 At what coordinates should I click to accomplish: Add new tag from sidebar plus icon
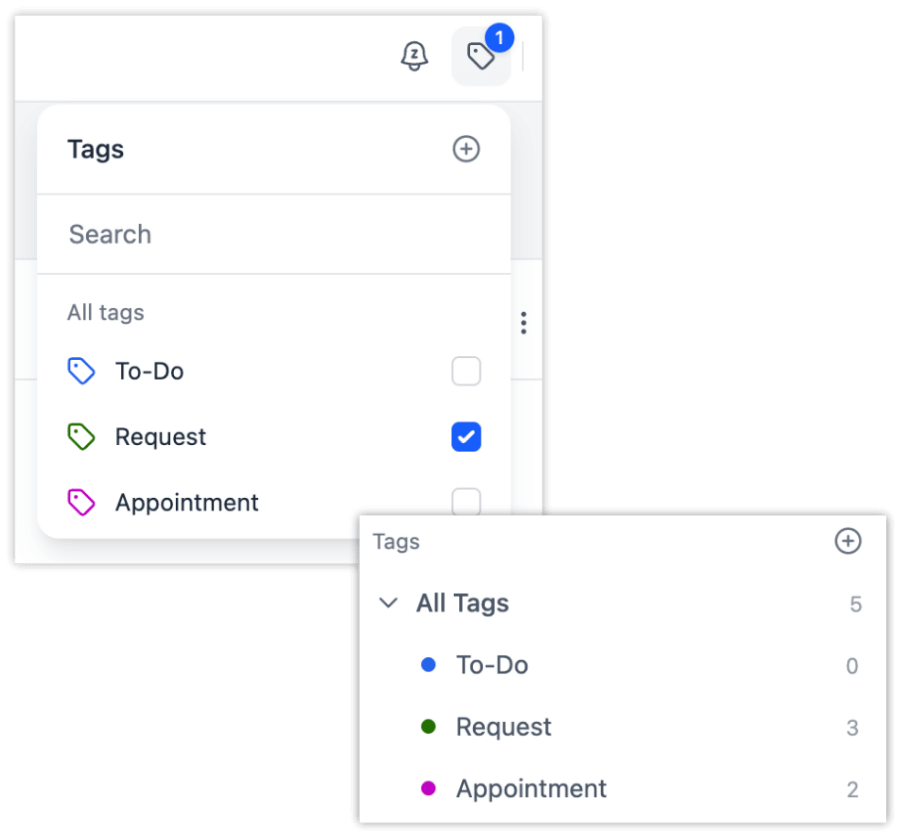click(847, 541)
